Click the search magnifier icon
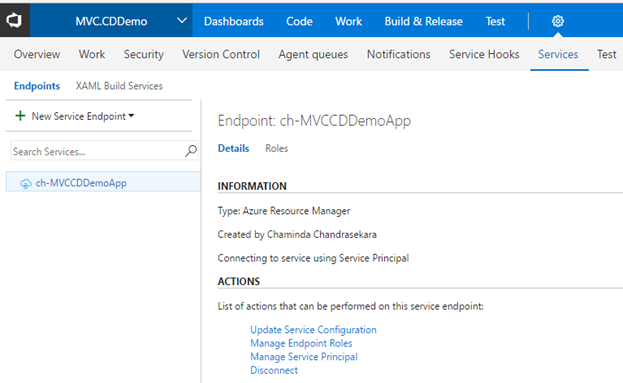Image resolution: width=623 pixels, height=383 pixels. point(191,151)
